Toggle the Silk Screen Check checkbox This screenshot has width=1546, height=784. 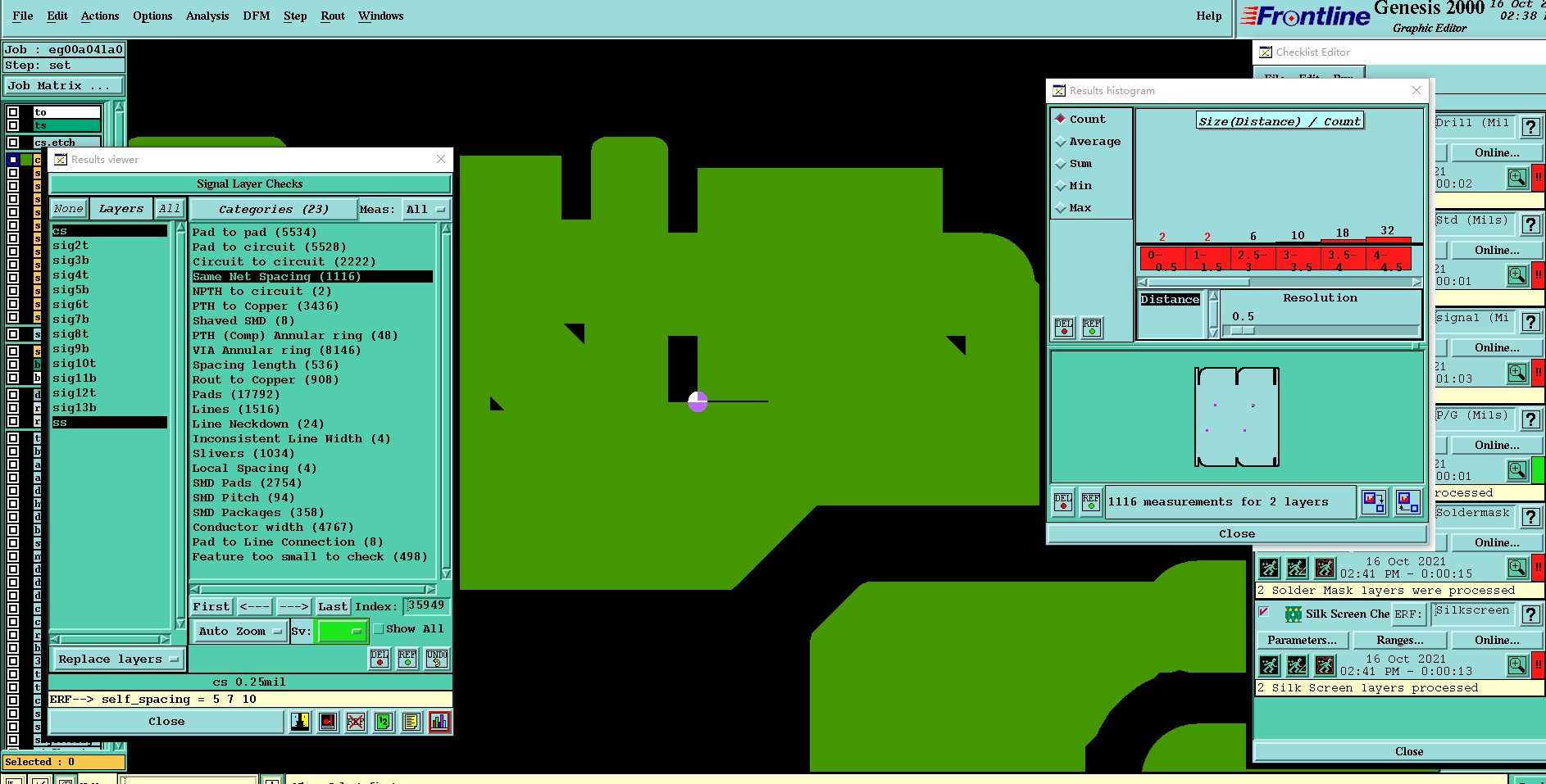pyautogui.click(x=1264, y=612)
